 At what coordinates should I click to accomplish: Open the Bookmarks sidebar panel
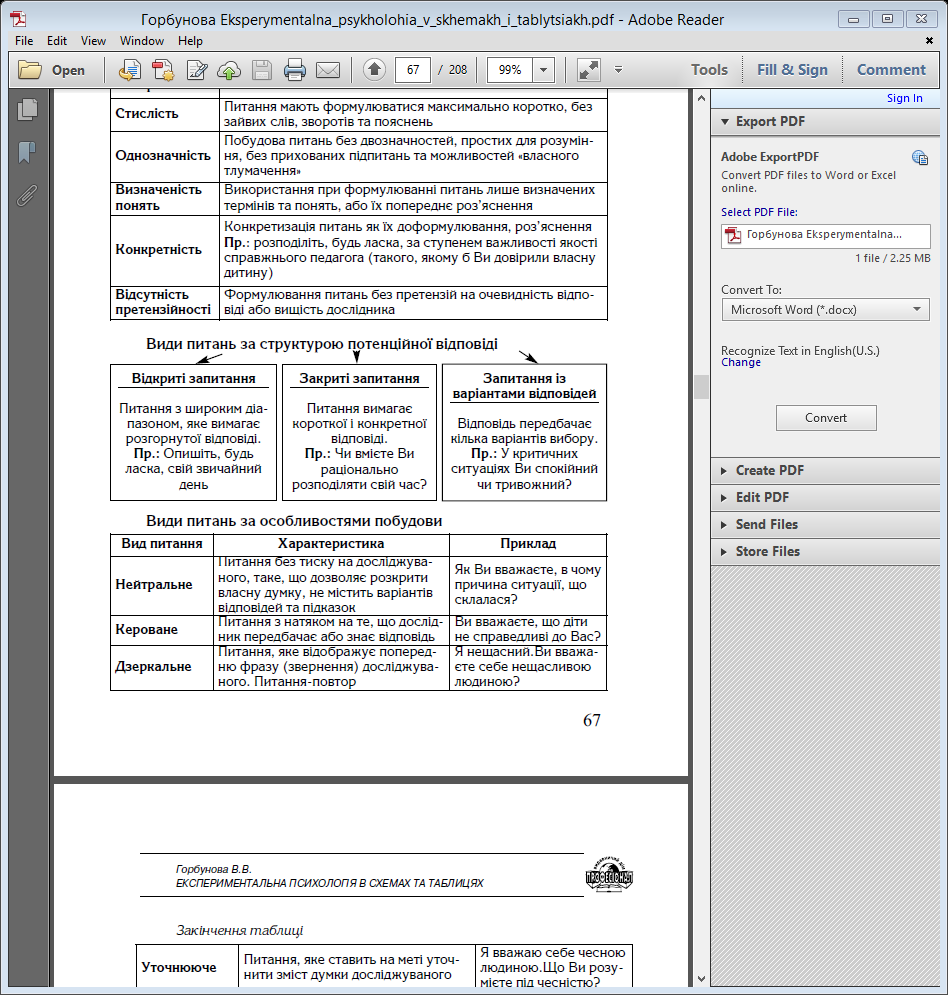27,153
